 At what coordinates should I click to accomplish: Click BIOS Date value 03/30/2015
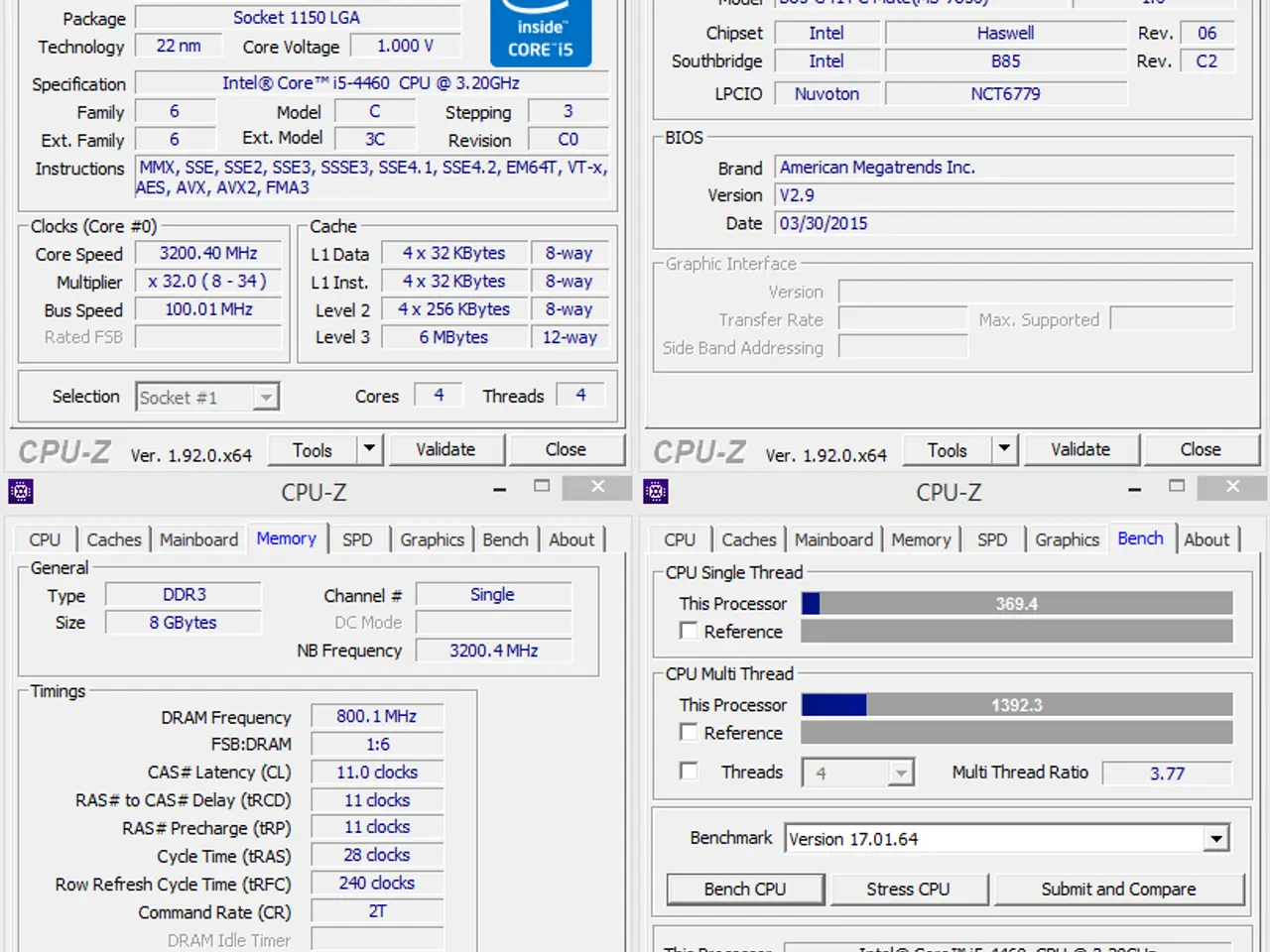(x=1004, y=223)
